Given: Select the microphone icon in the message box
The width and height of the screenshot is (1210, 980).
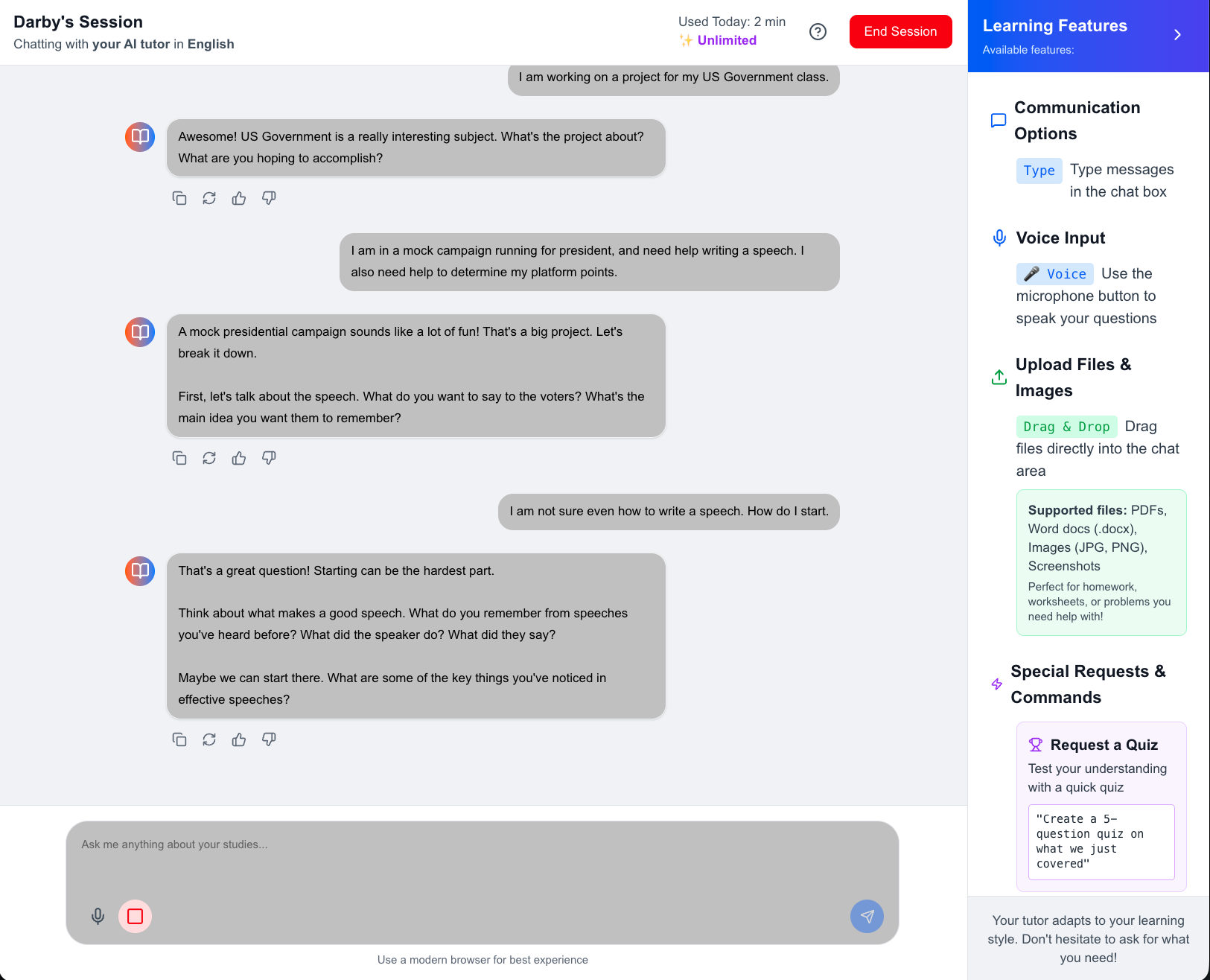Looking at the screenshot, I should click(98, 916).
